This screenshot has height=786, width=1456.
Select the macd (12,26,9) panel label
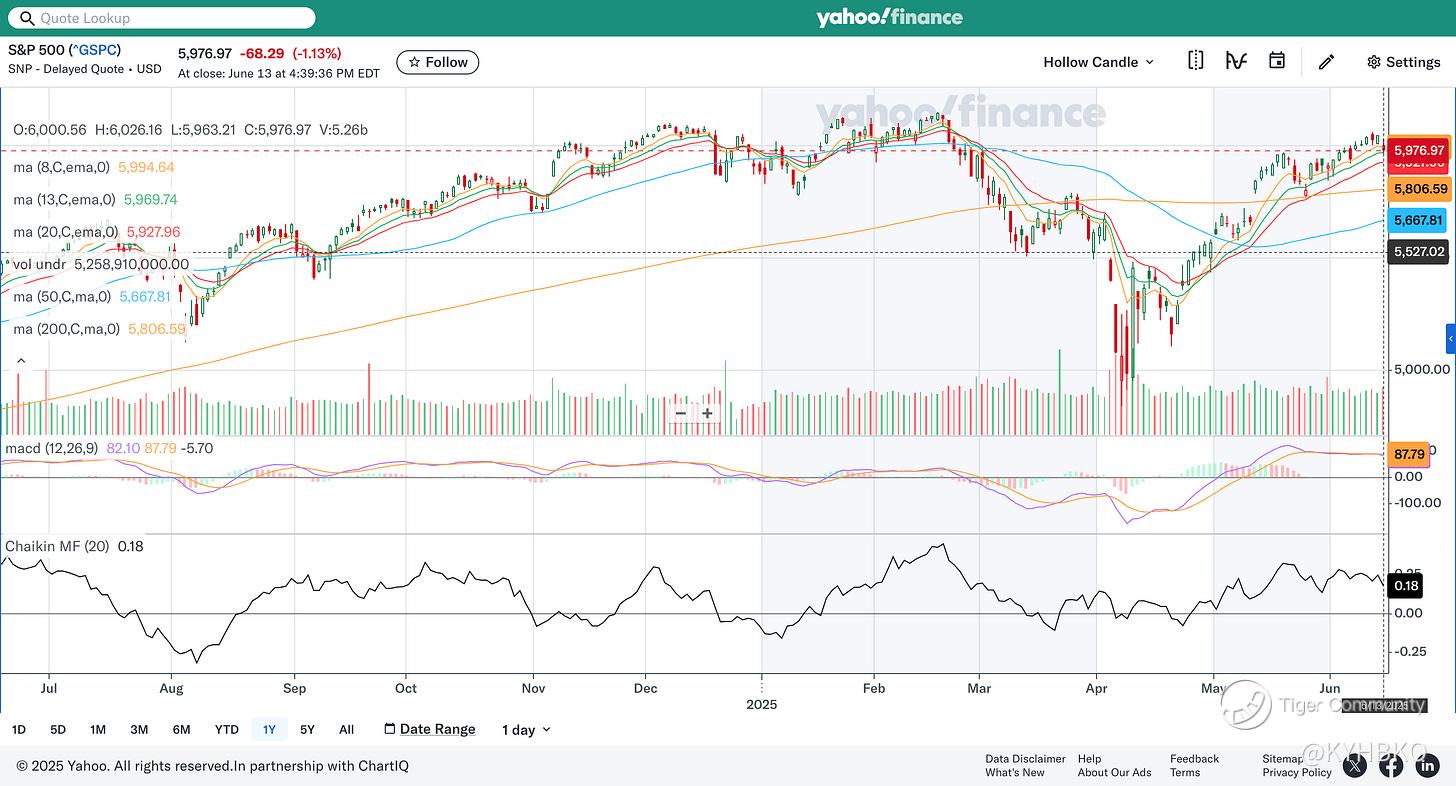click(x=52, y=448)
